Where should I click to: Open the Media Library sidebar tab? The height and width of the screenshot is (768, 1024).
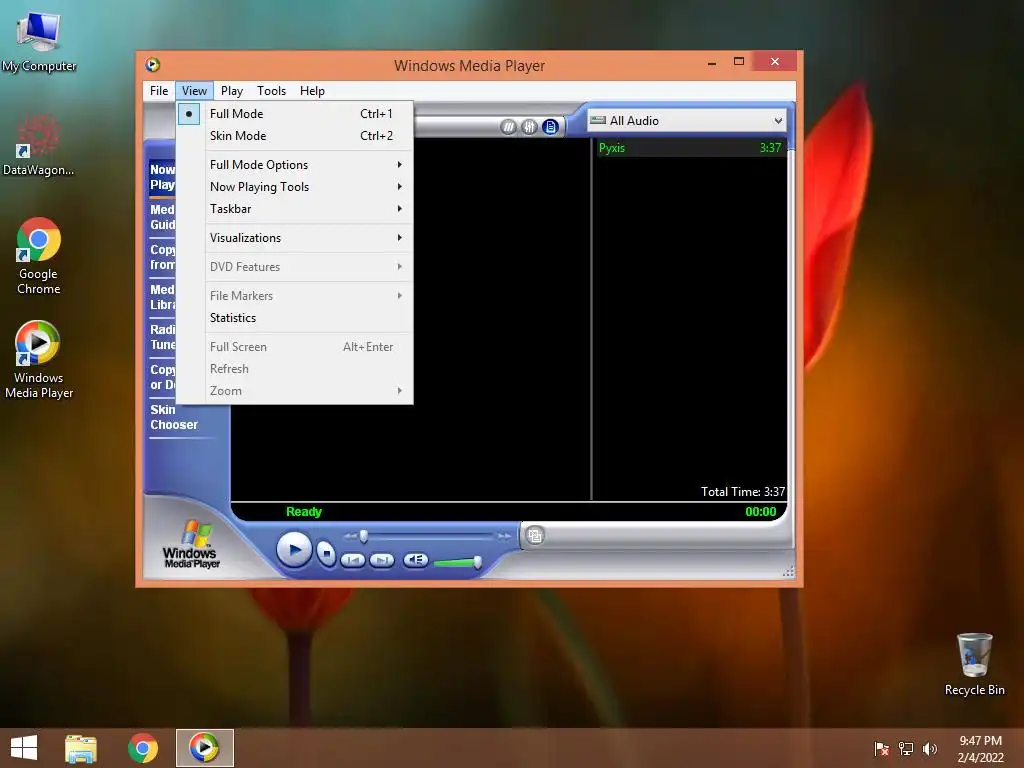162,296
